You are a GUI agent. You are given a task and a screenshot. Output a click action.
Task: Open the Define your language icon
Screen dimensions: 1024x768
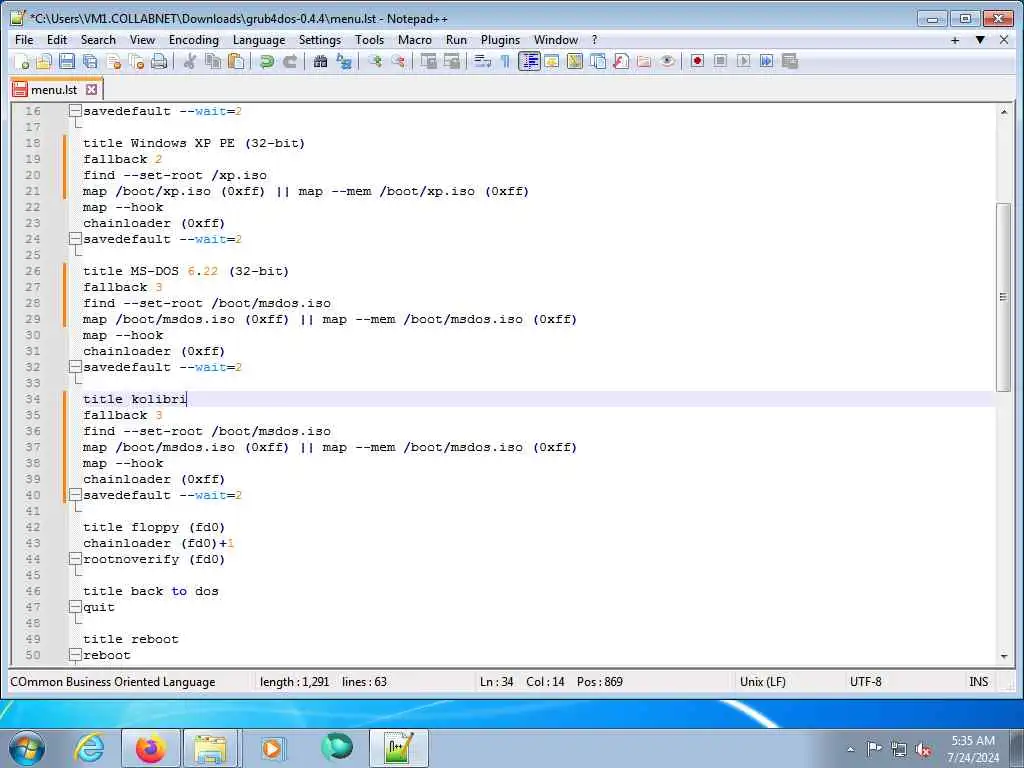[x=552, y=61]
